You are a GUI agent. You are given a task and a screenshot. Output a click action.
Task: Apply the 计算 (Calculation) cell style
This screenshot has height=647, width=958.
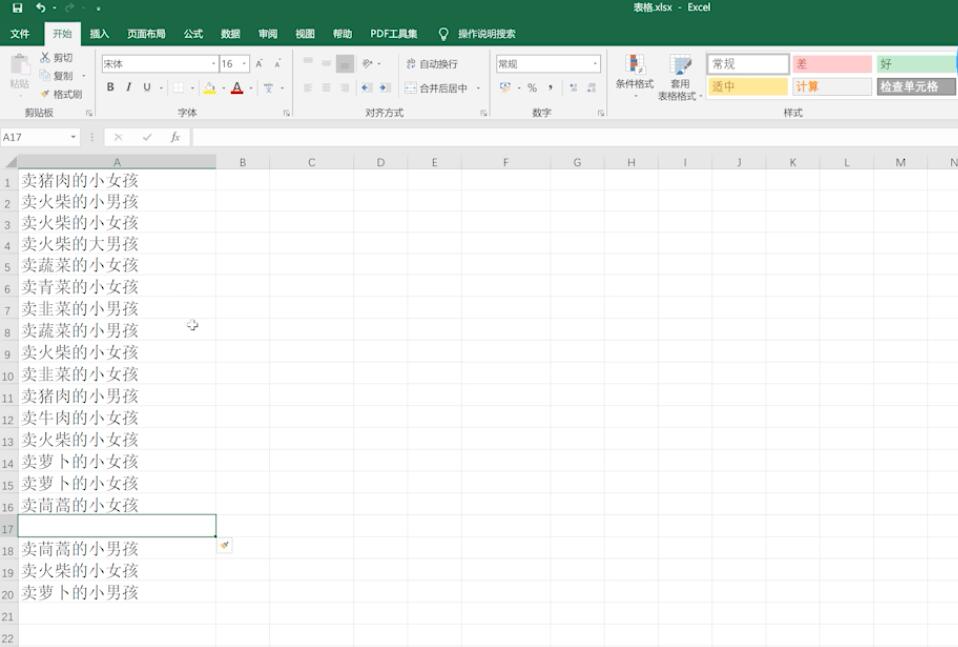(x=832, y=87)
